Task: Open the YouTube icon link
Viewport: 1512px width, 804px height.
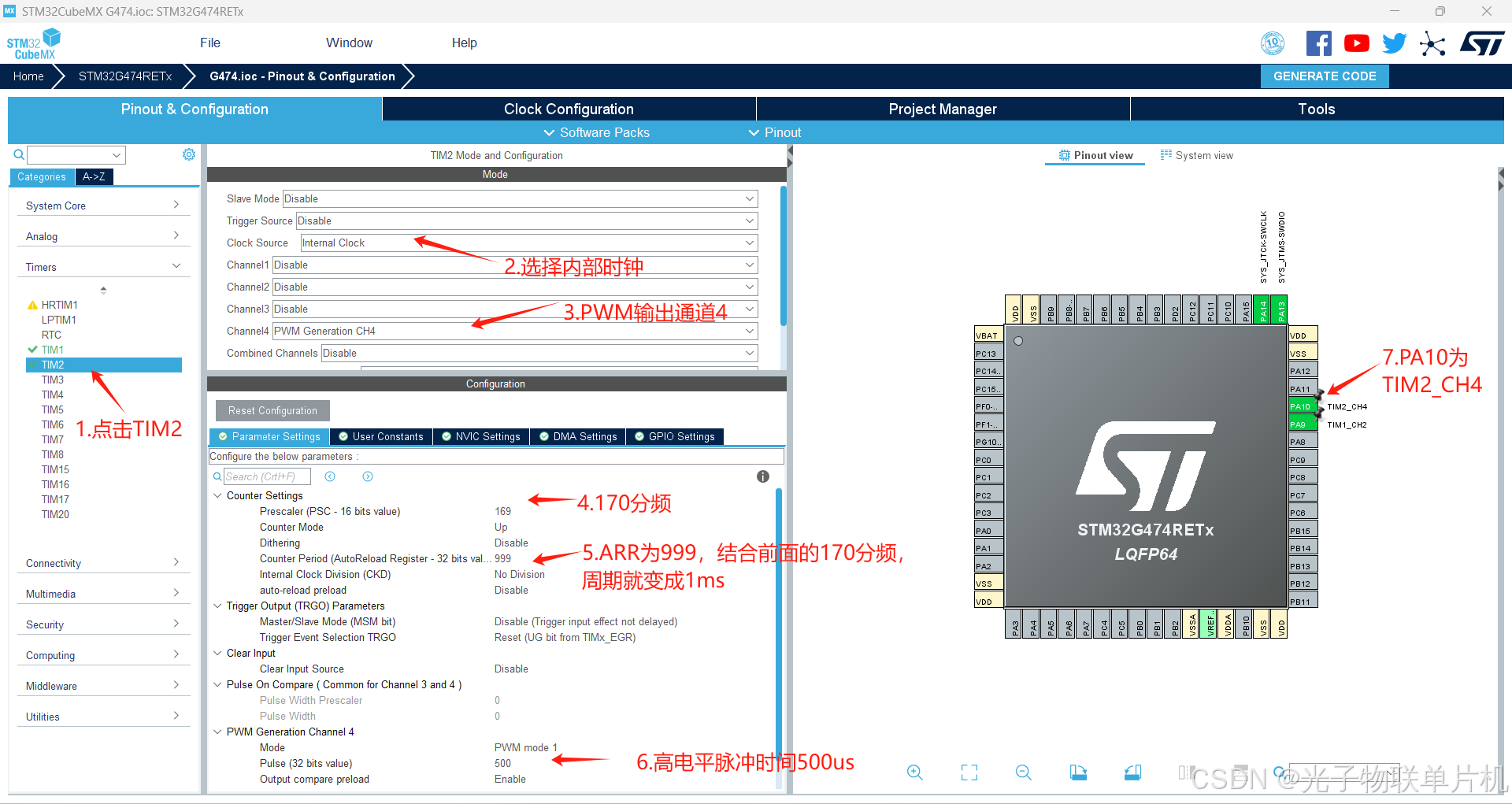Action: click(1356, 43)
